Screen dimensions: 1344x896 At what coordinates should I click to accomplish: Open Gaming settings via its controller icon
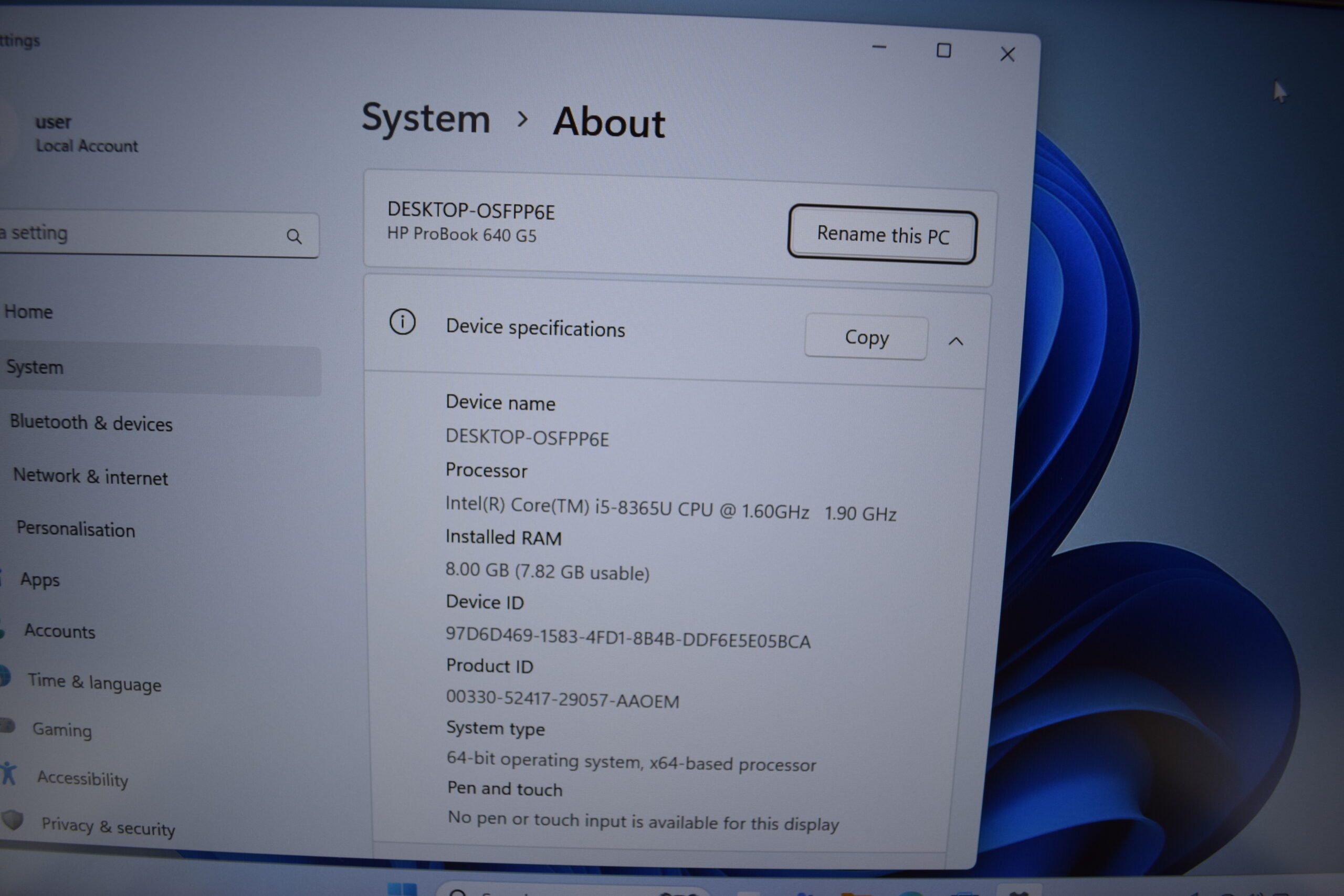click(7, 725)
